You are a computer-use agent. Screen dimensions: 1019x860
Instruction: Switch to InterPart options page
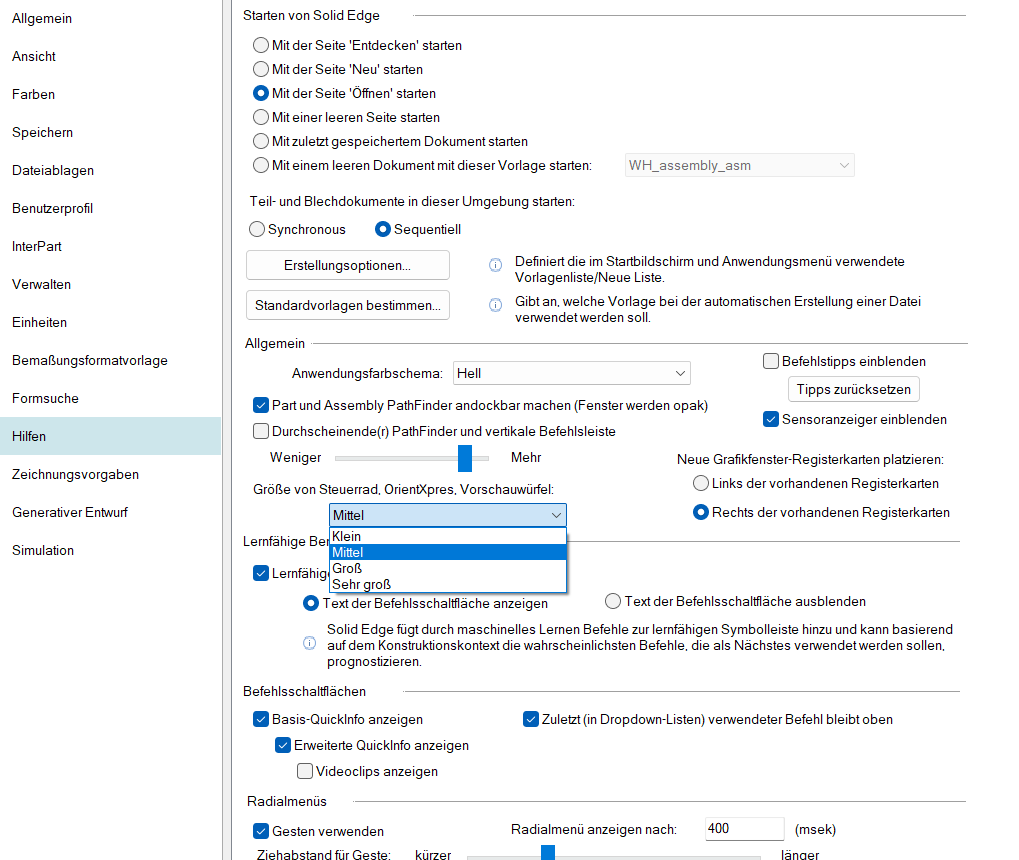(x=110, y=246)
